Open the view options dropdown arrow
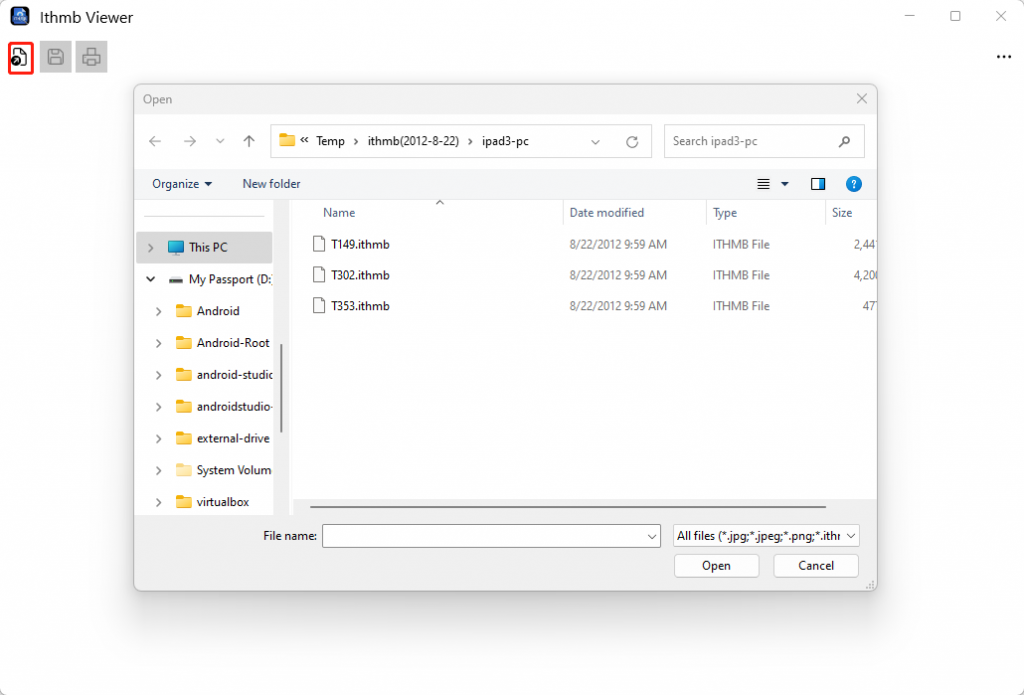This screenshot has width=1024, height=695. click(785, 184)
